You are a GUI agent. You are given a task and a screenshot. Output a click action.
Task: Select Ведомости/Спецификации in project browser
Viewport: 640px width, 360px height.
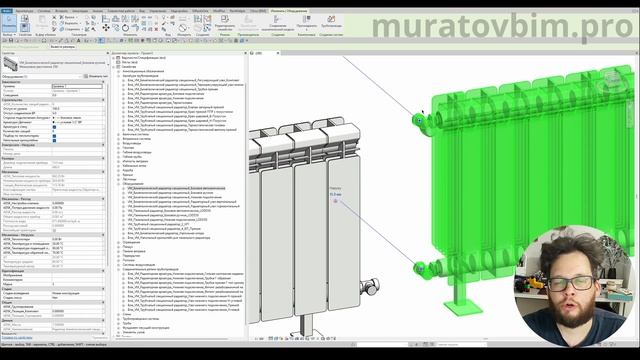point(143,58)
